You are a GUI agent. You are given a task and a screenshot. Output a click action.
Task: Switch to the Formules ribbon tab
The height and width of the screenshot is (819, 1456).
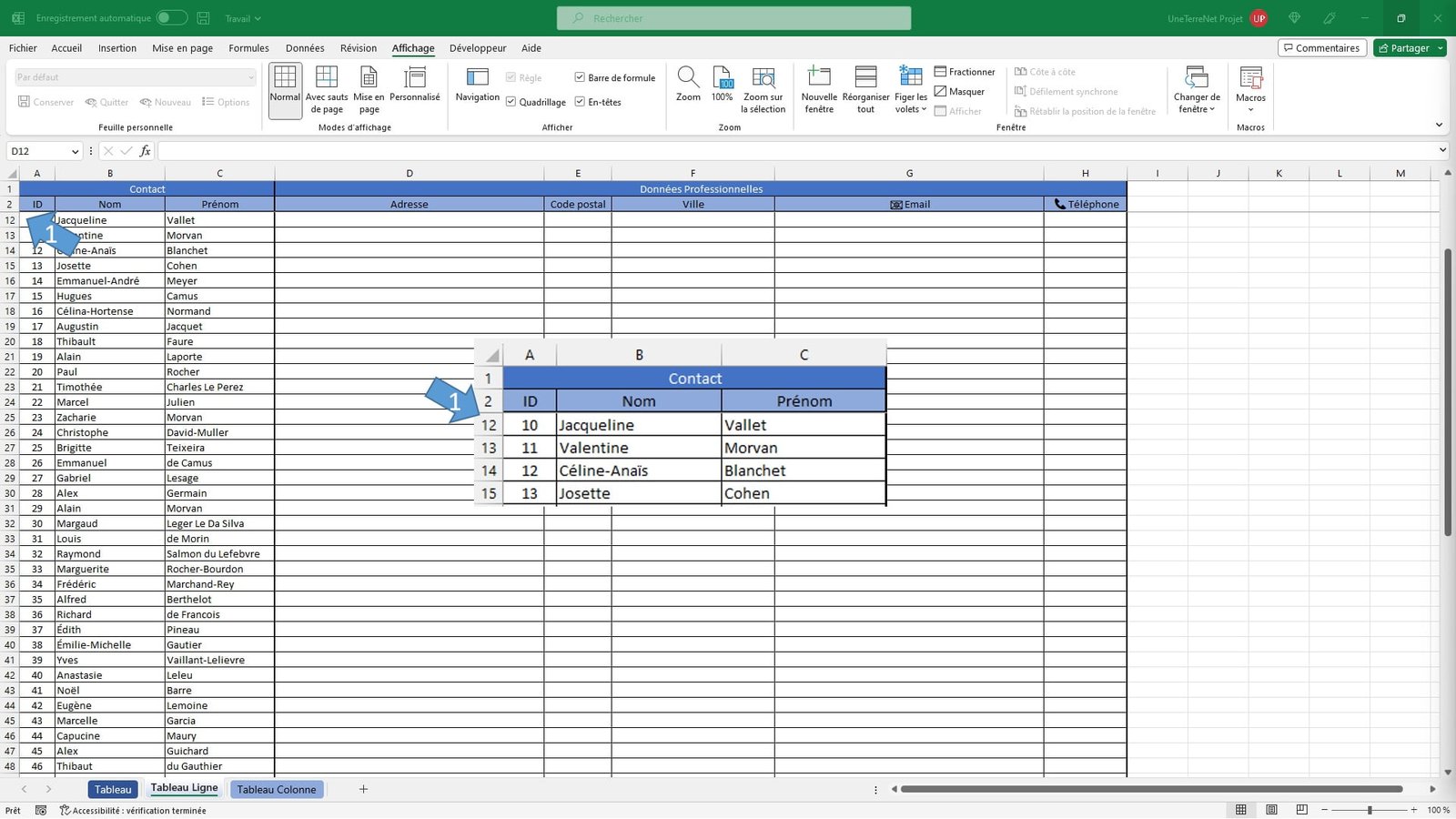(x=248, y=48)
